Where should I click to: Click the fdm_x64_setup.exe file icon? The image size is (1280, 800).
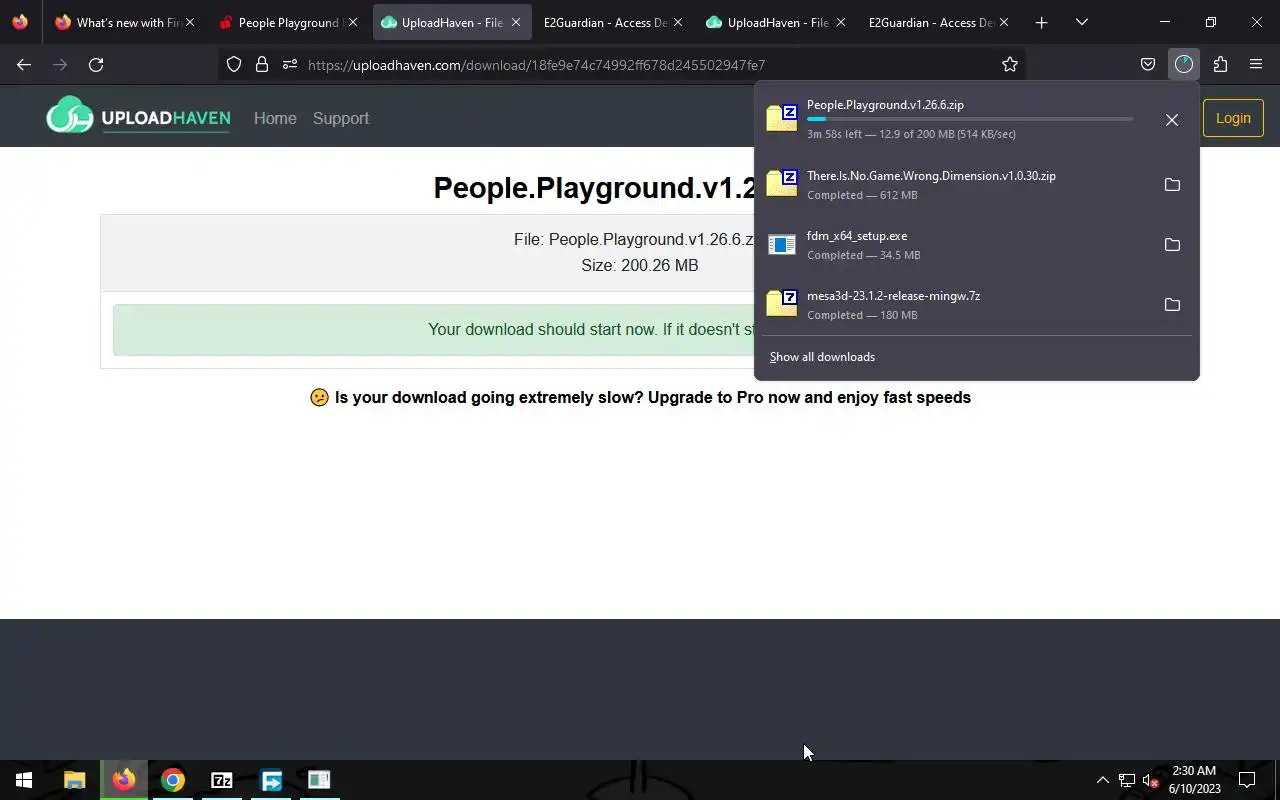tap(782, 244)
